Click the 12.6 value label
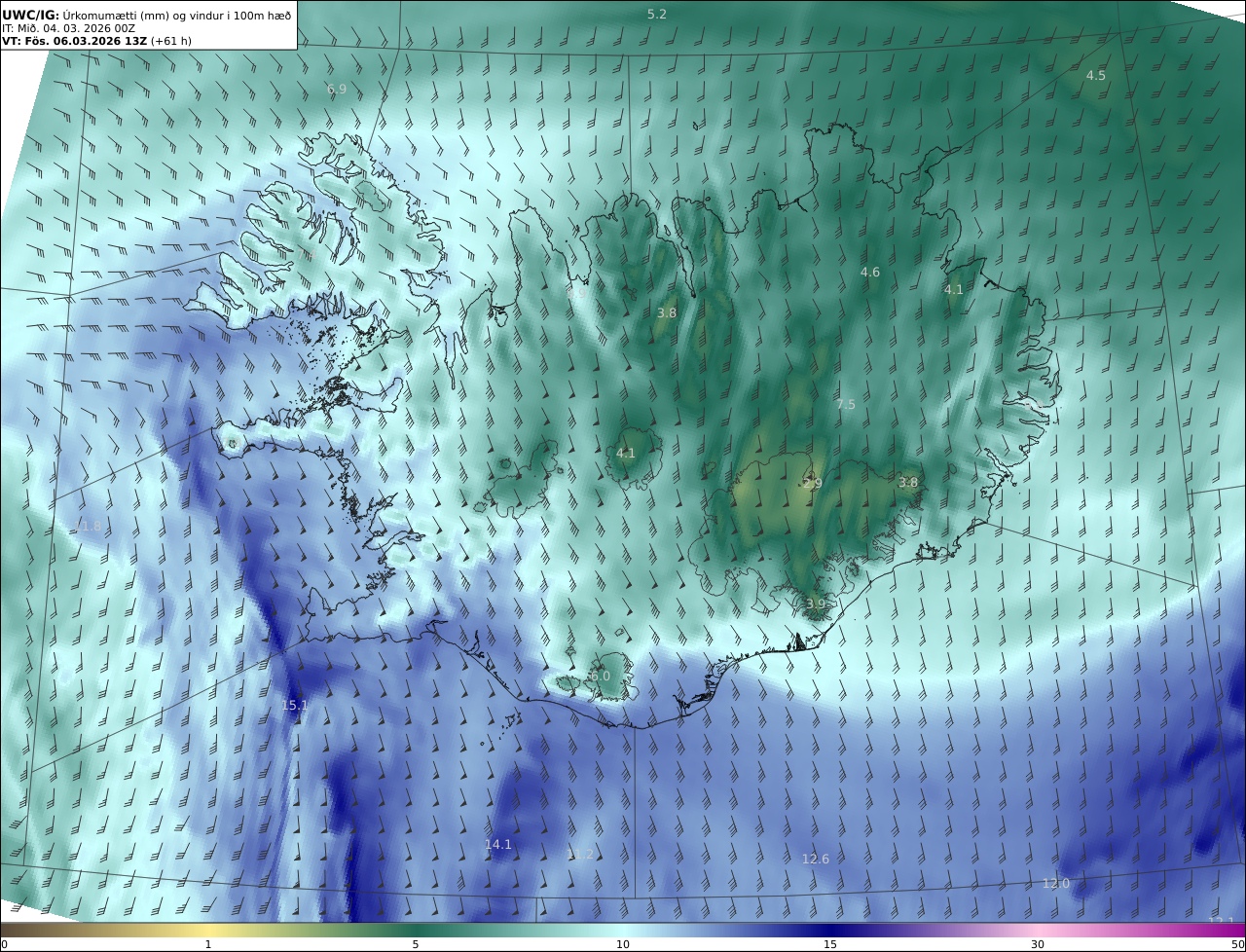Screen dimensions: 1246x952 [816, 860]
